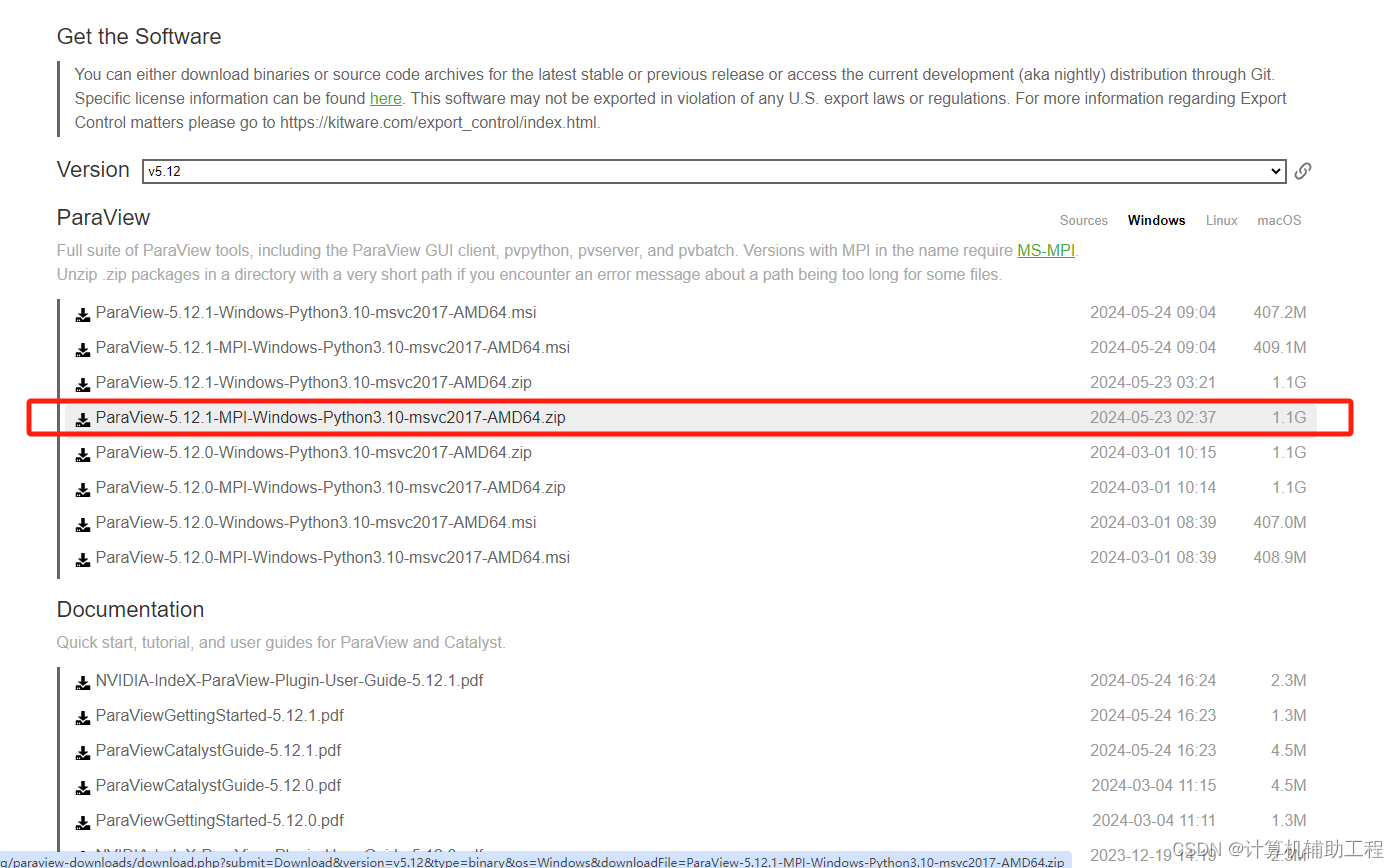Download ParaView-5.12.1-MPI-Windows-Python3.10-msvc2017-AMD64.msi
This screenshot has width=1399, height=868.
point(333,347)
